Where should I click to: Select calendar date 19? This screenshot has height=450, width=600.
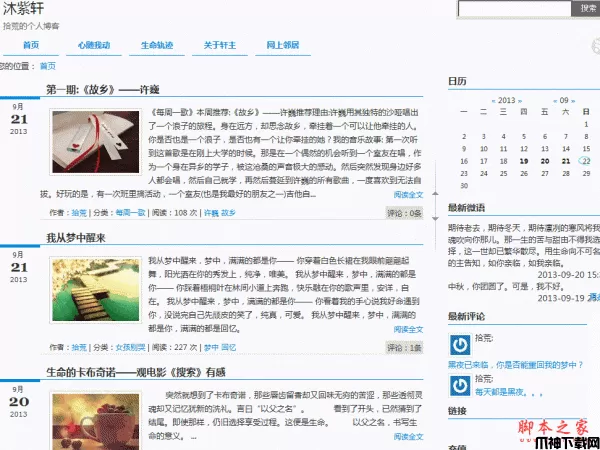(524, 161)
